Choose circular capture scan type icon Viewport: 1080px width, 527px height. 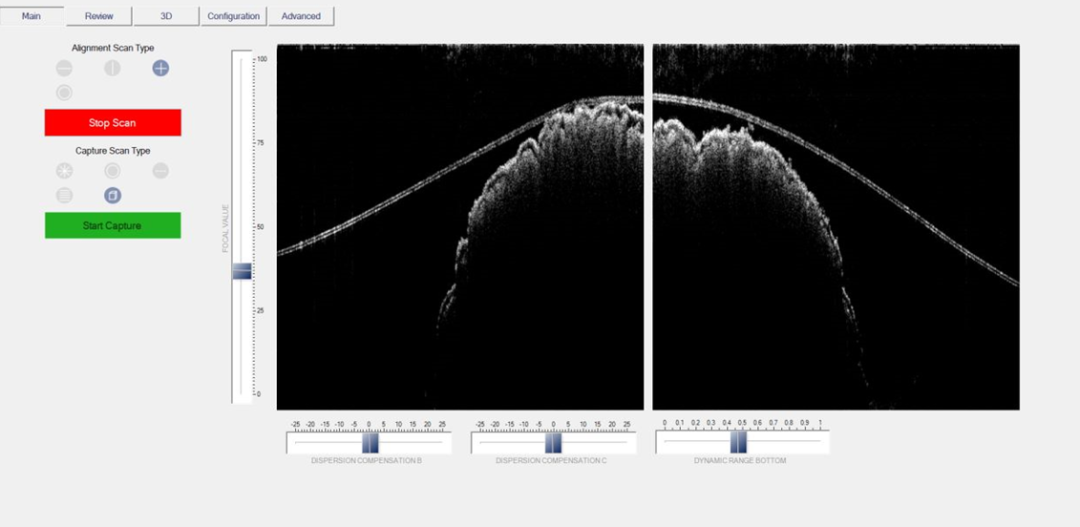tap(112, 171)
